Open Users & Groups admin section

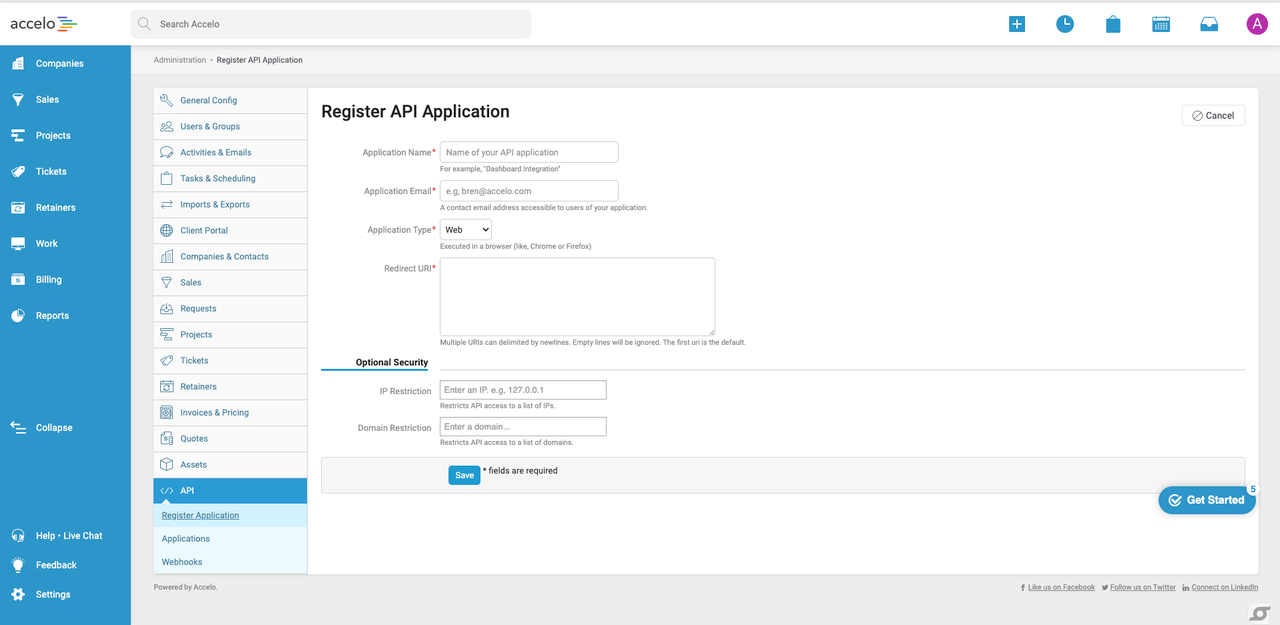pos(230,126)
